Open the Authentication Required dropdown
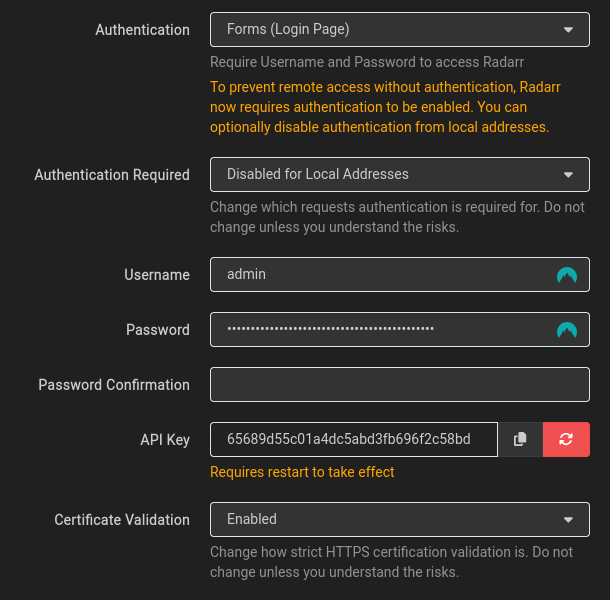The height and width of the screenshot is (600, 610). [400, 174]
